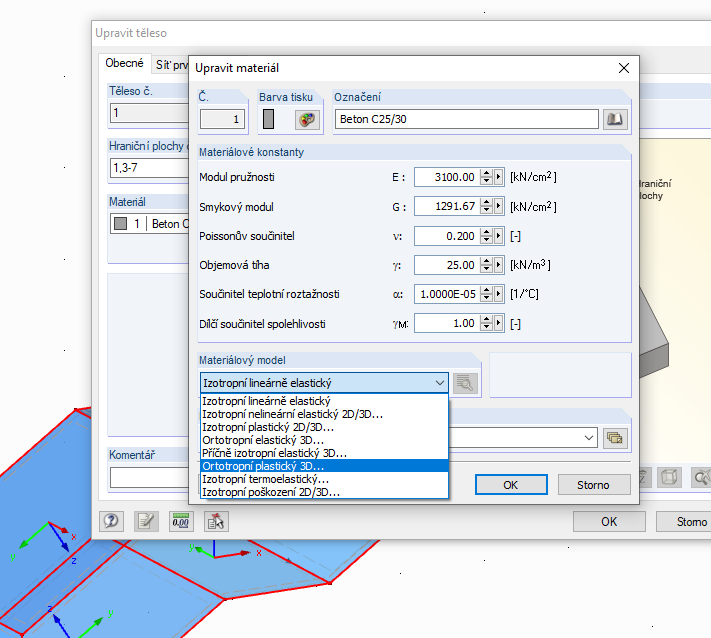
Task: Click the Hraniční plochy field 1,3-7
Action: coord(149,168)
